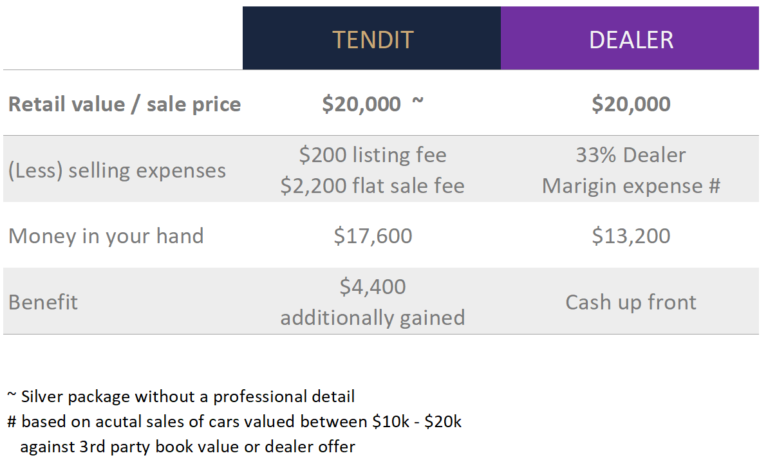Viewport: 768px width, 469px height.
Task: Click the DEALER $20,000 retail value
Action: pos(631,104)
